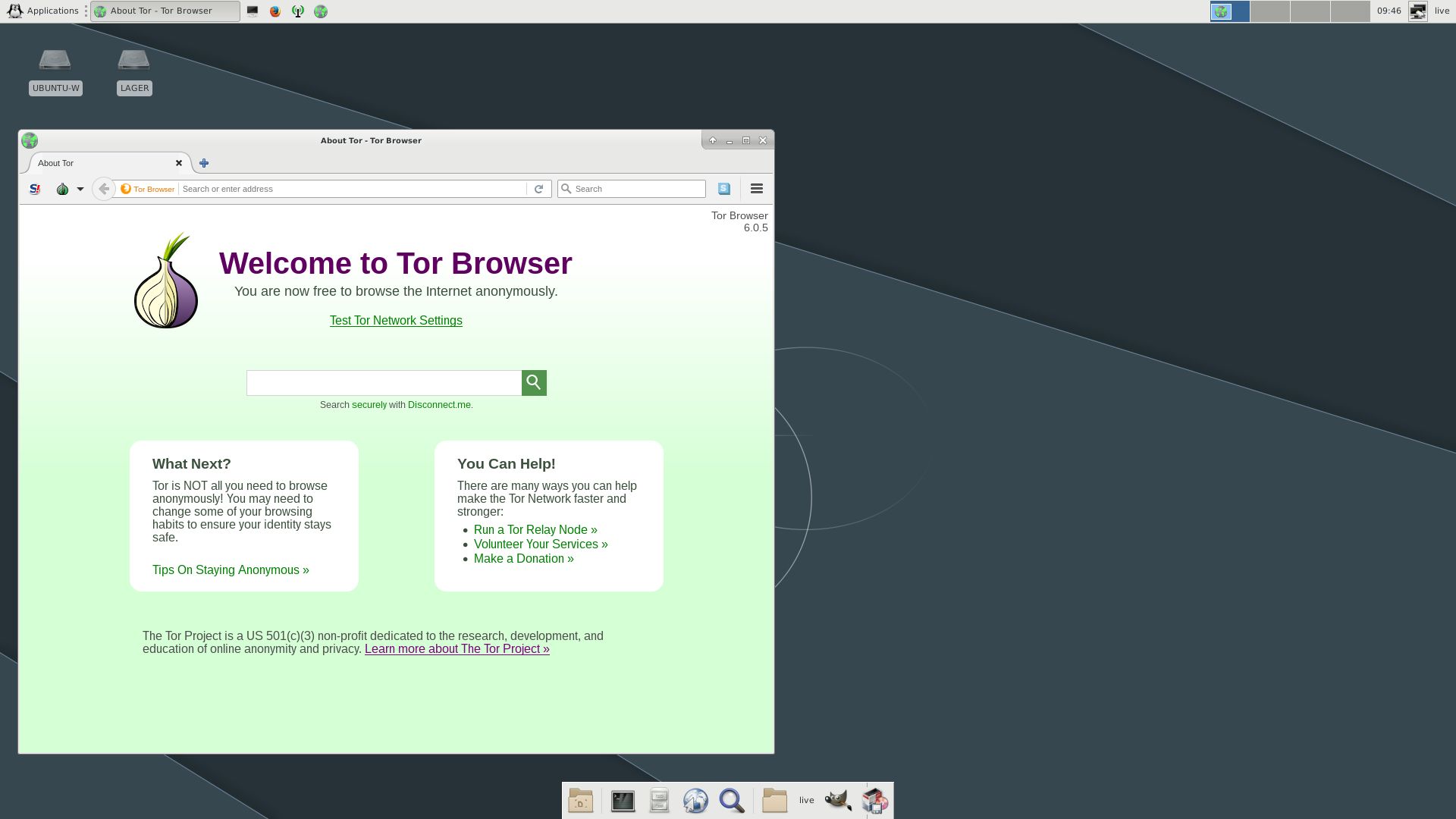Switch to the third workspace
Screen dimensions: 1456x819
(x=1310, y=11)
